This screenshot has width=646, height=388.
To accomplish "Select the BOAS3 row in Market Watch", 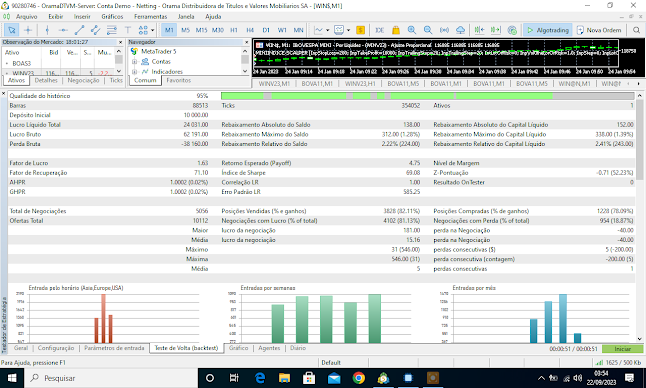I will [x=58, y=63].
